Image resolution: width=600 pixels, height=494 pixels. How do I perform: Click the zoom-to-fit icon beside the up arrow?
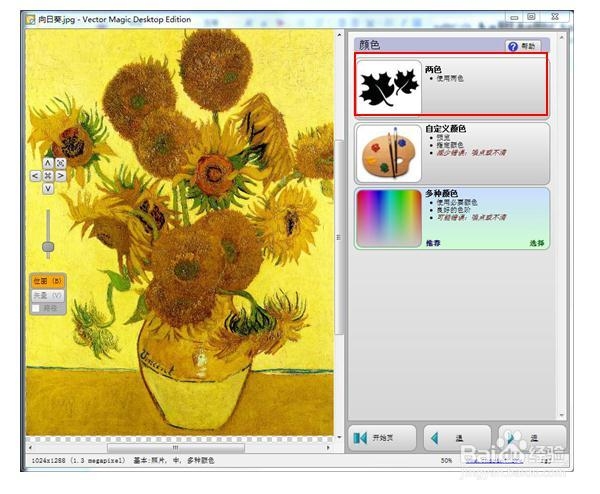coord(60,163)
